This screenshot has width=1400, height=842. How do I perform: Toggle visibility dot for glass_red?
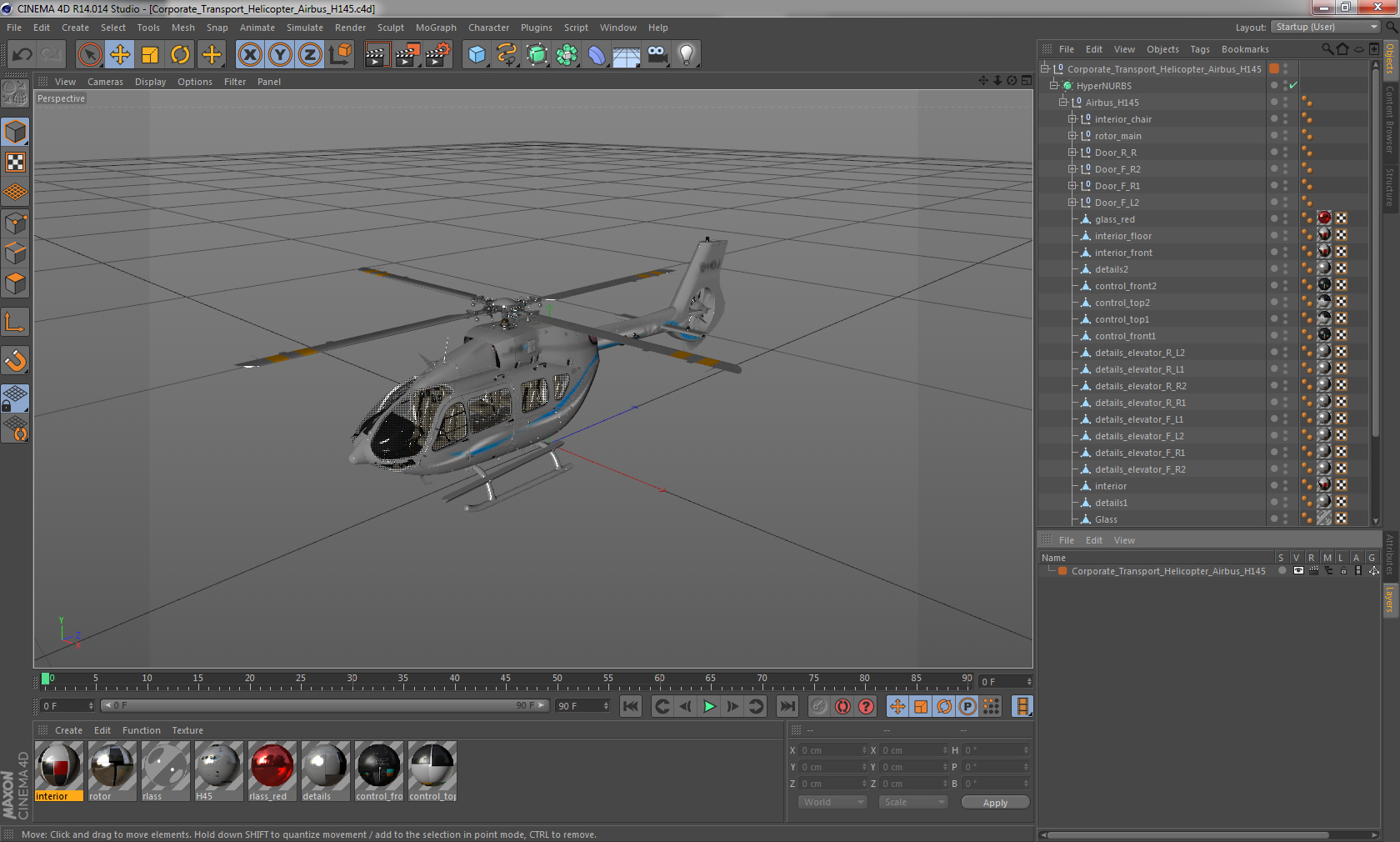(1274, 218)
